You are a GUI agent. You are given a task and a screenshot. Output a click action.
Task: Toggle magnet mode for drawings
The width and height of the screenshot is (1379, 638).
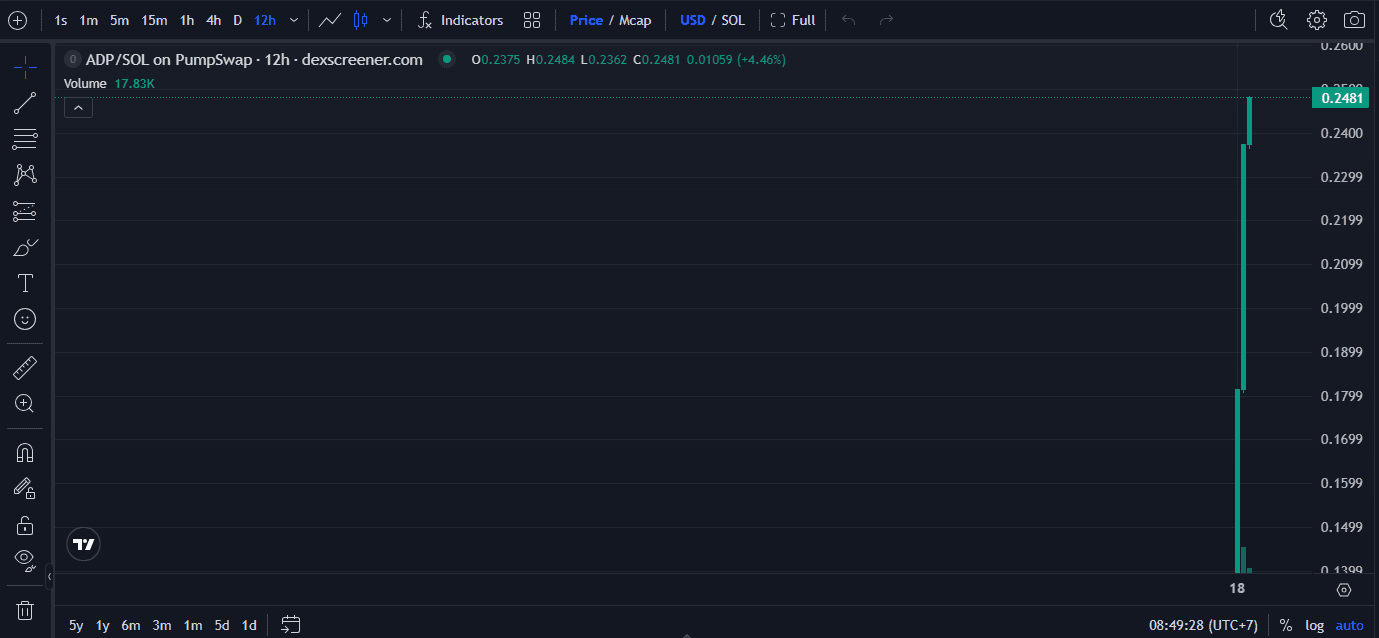tap(25, 453)
